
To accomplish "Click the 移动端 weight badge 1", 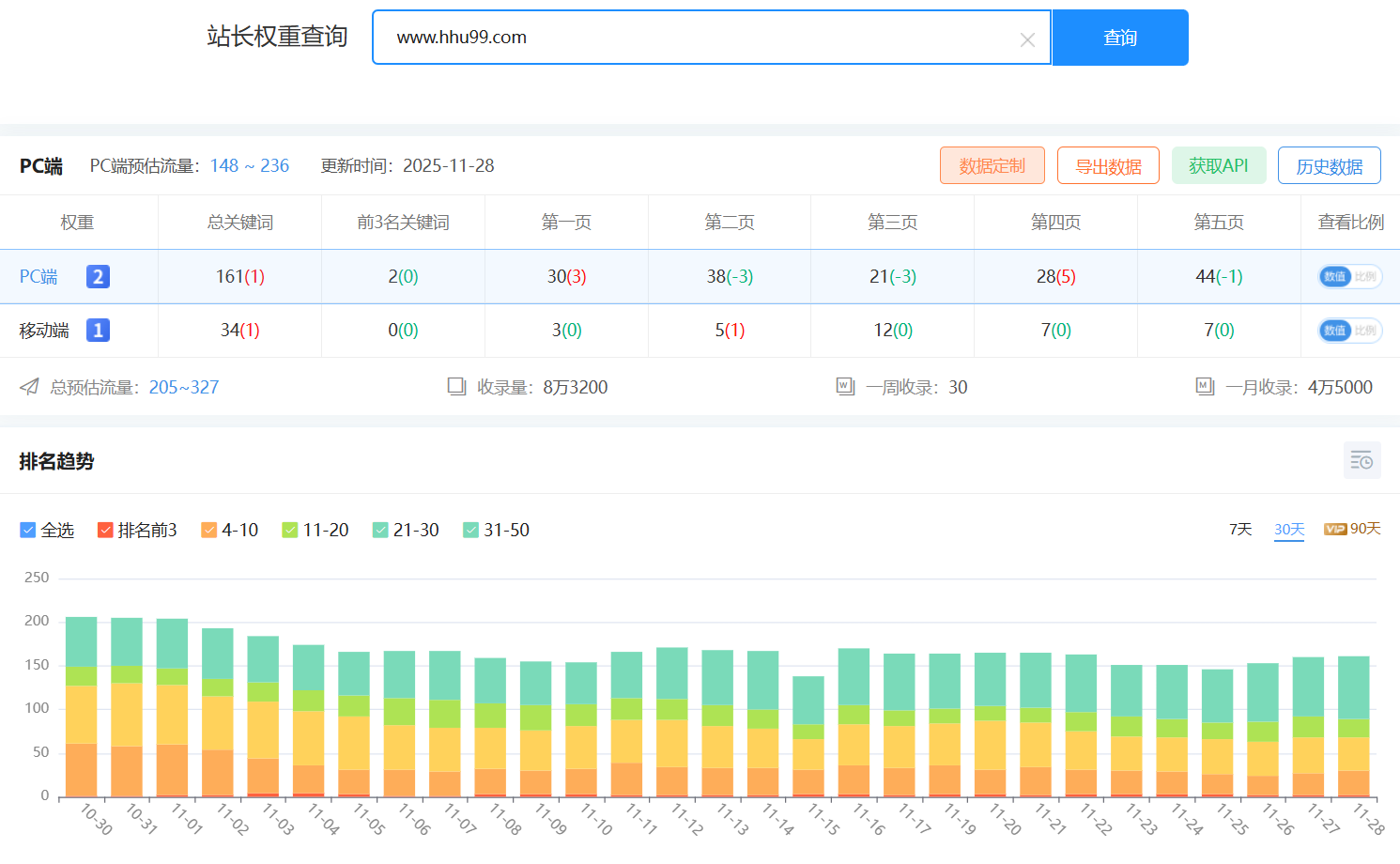I will pos(98,331).
